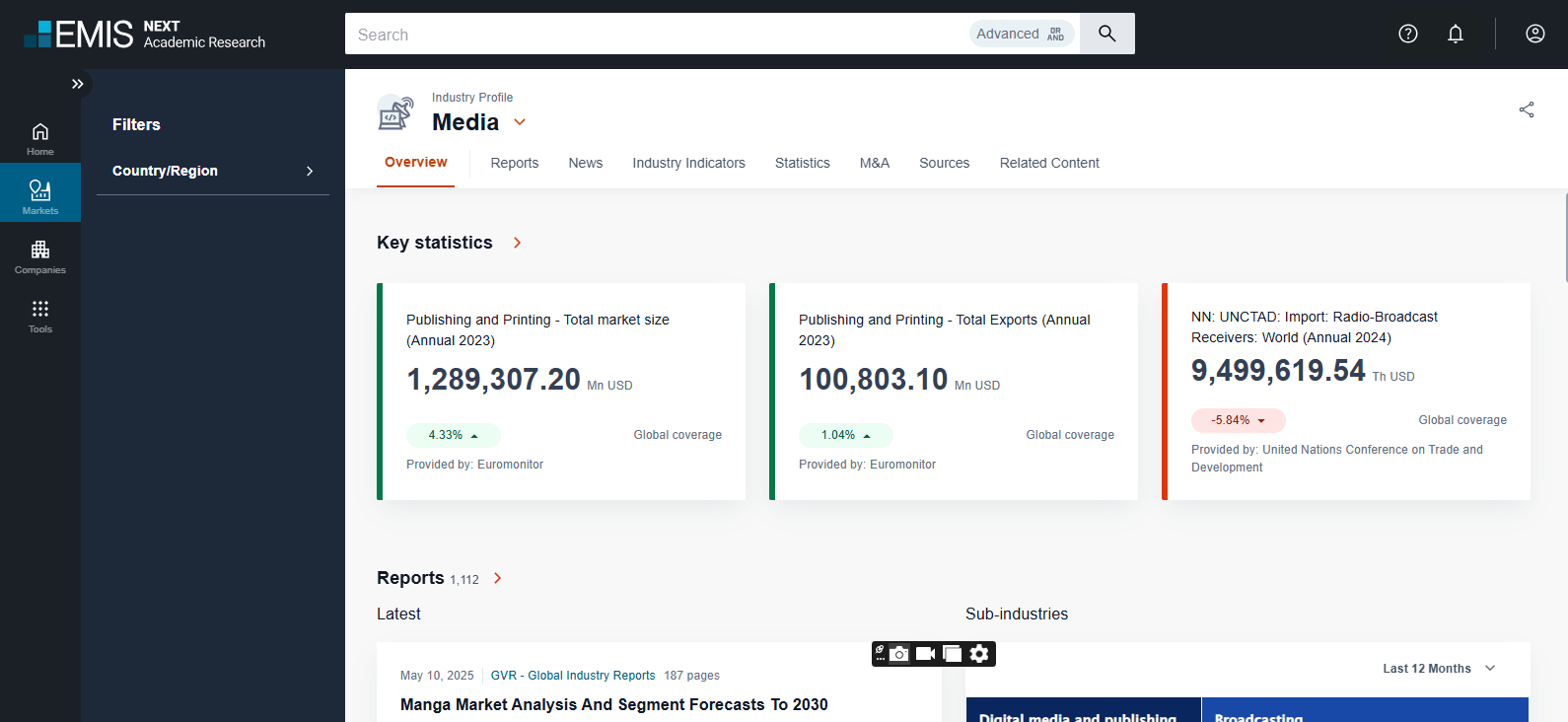The height and width of the screenshot is (722, 1568).
Task: Open the Markets section in sidebar
Action: (39, 194)
